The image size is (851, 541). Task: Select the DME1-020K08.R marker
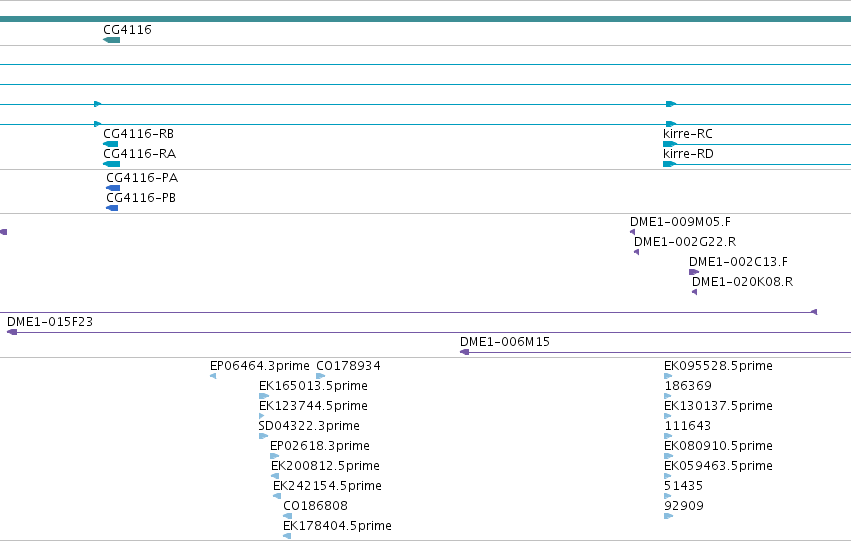694,292
